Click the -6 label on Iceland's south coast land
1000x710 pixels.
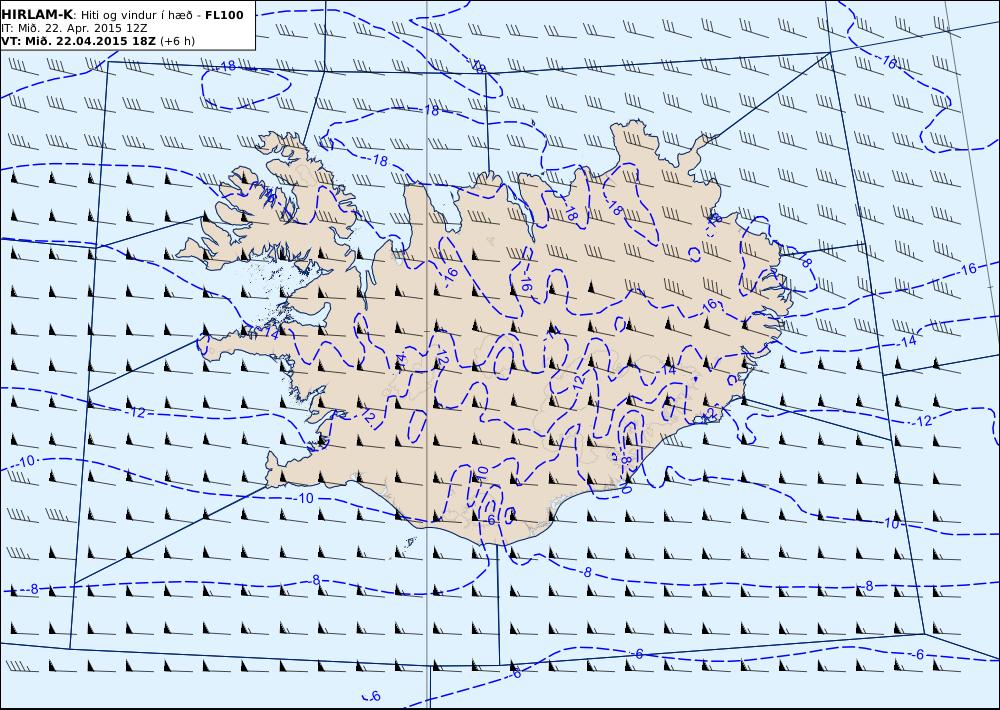[490, 520]
